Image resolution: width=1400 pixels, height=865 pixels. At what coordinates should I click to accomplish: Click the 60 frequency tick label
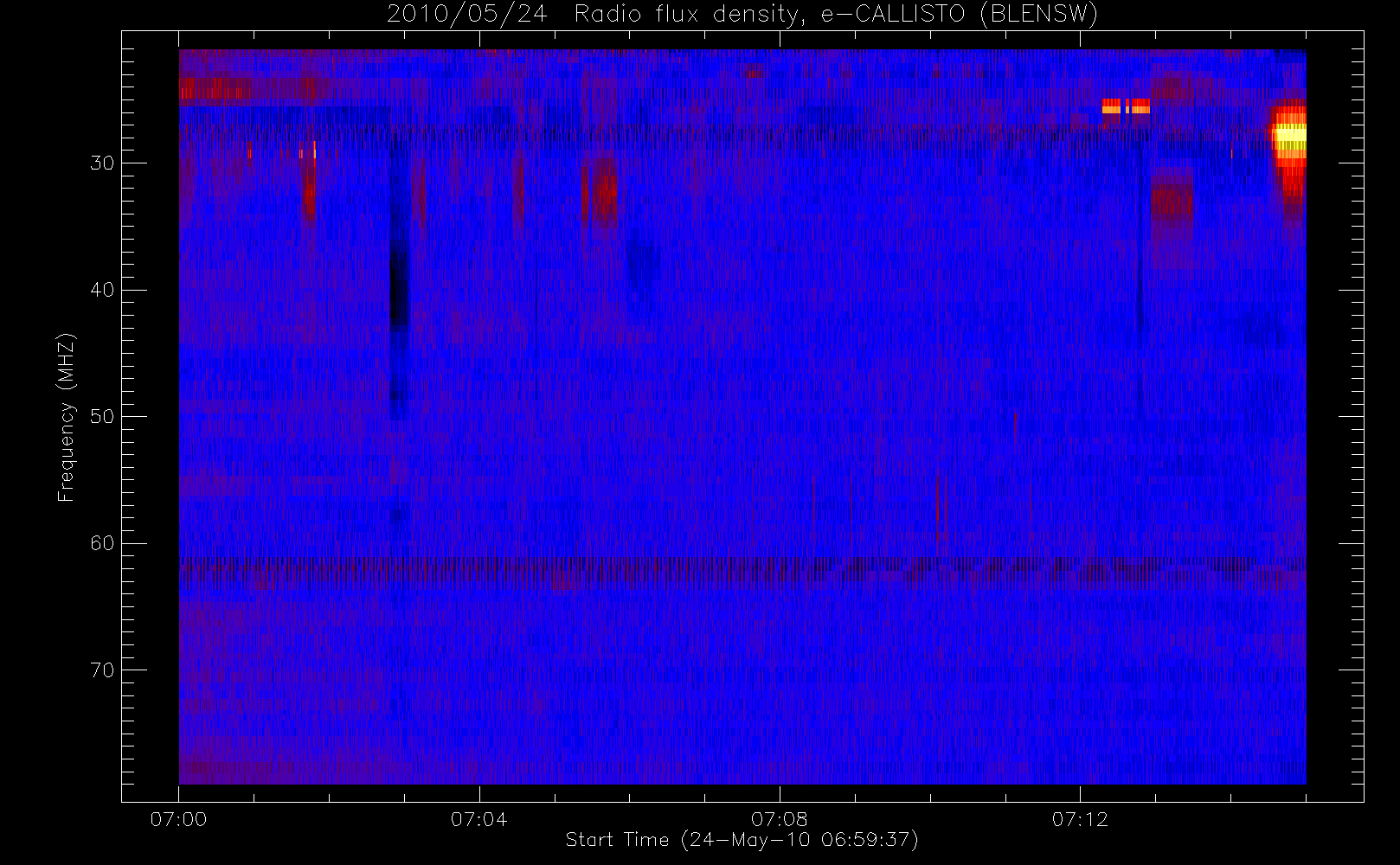pyautogui.click(x=102, y=543)
